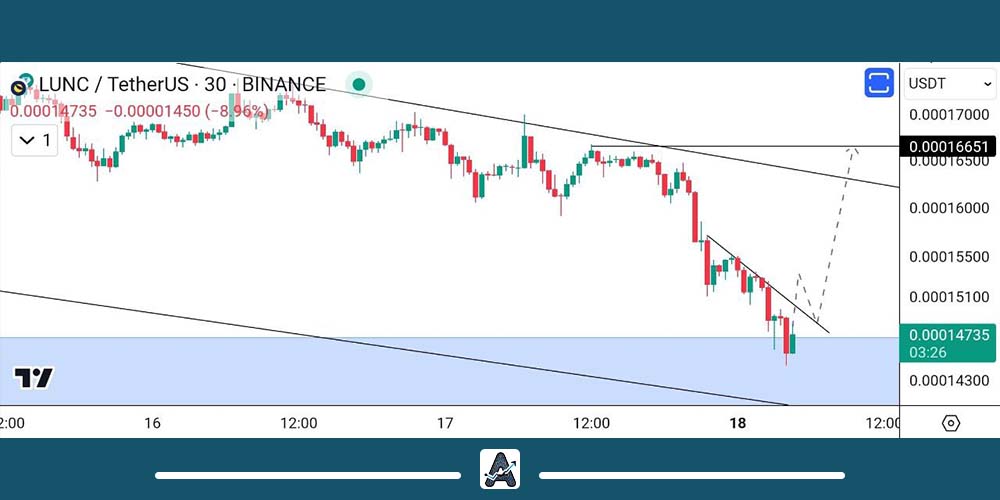Click date 16 on the time axis
This screenshot has width=1000, height=500.
click(x=152, y=423)
